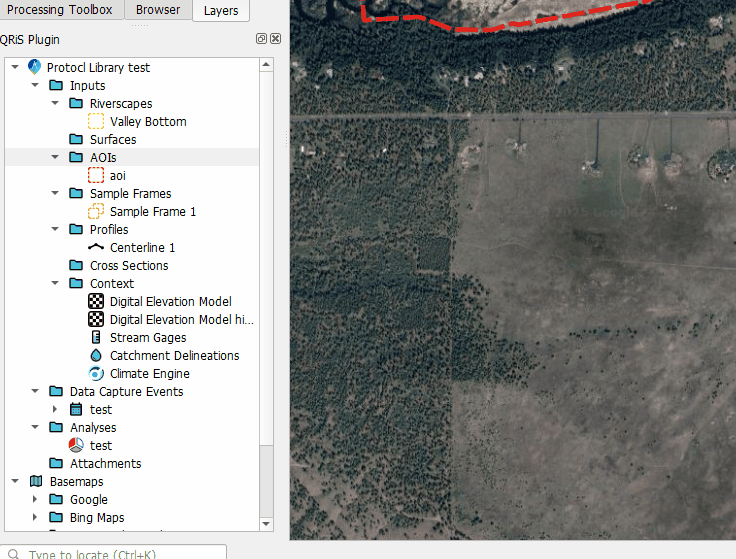Collapse the Data Capture Events folder
736x559 pixels.
tap(35, 391)
